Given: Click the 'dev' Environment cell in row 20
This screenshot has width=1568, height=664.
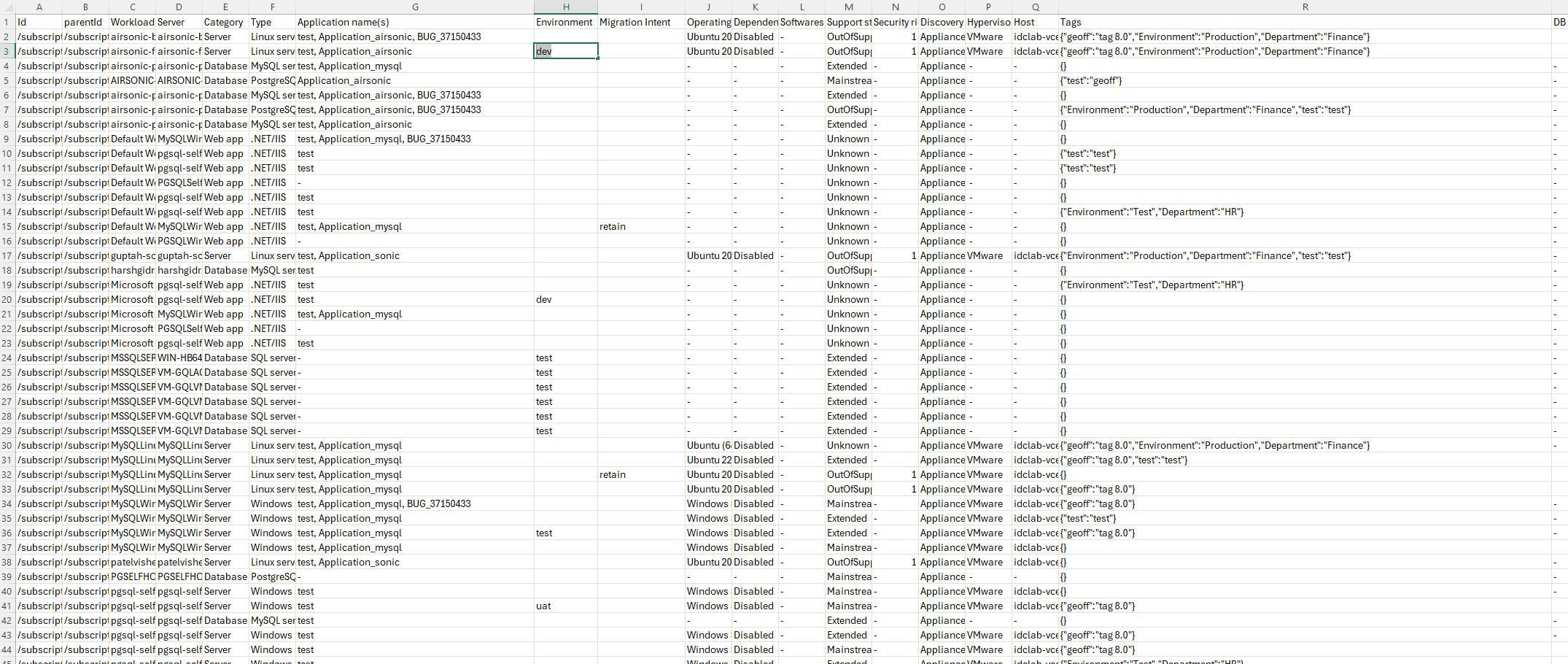Looking at the screenshot, I should click(566, 299).
